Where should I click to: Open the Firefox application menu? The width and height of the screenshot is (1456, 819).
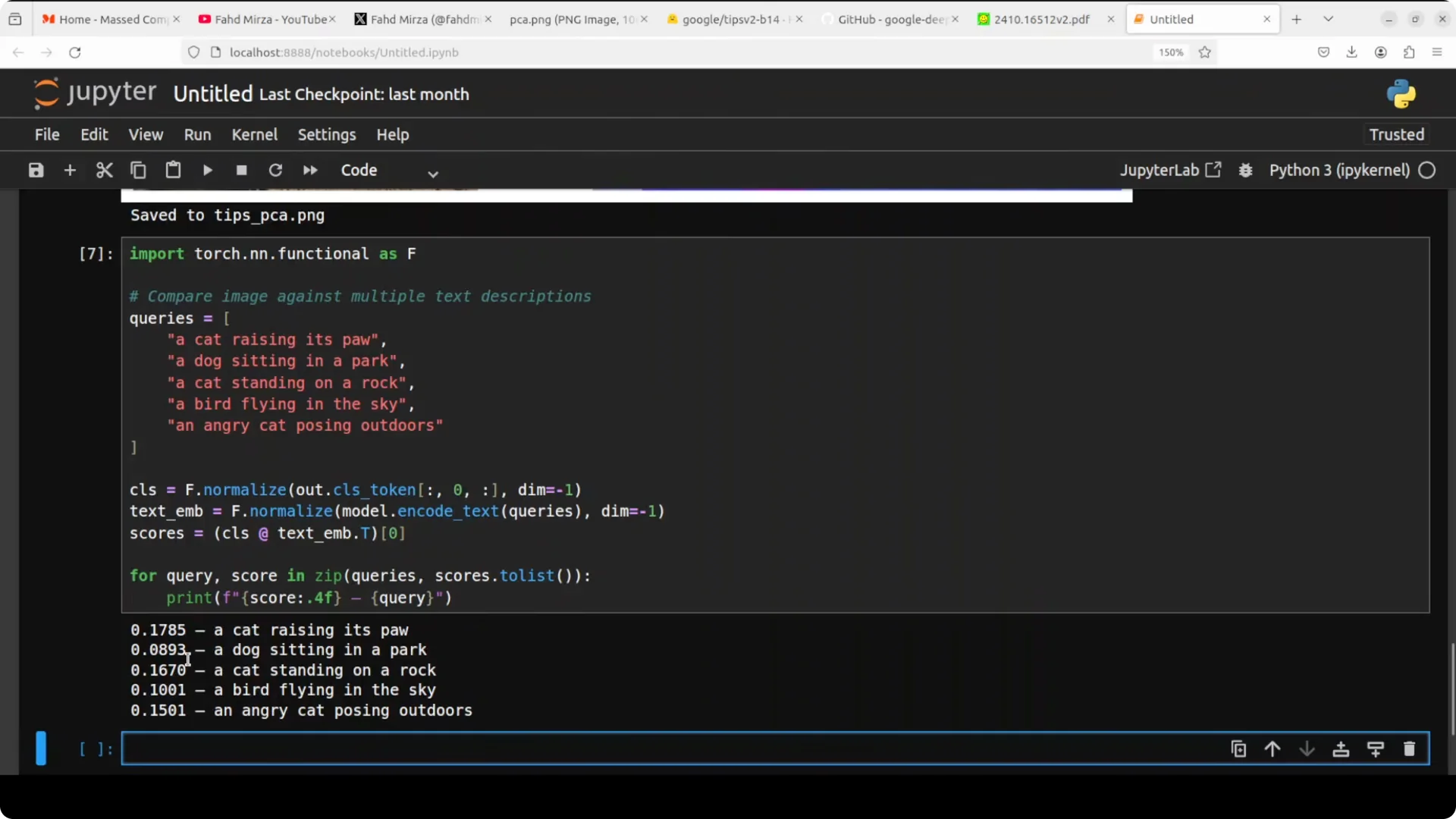(1436, 52)
